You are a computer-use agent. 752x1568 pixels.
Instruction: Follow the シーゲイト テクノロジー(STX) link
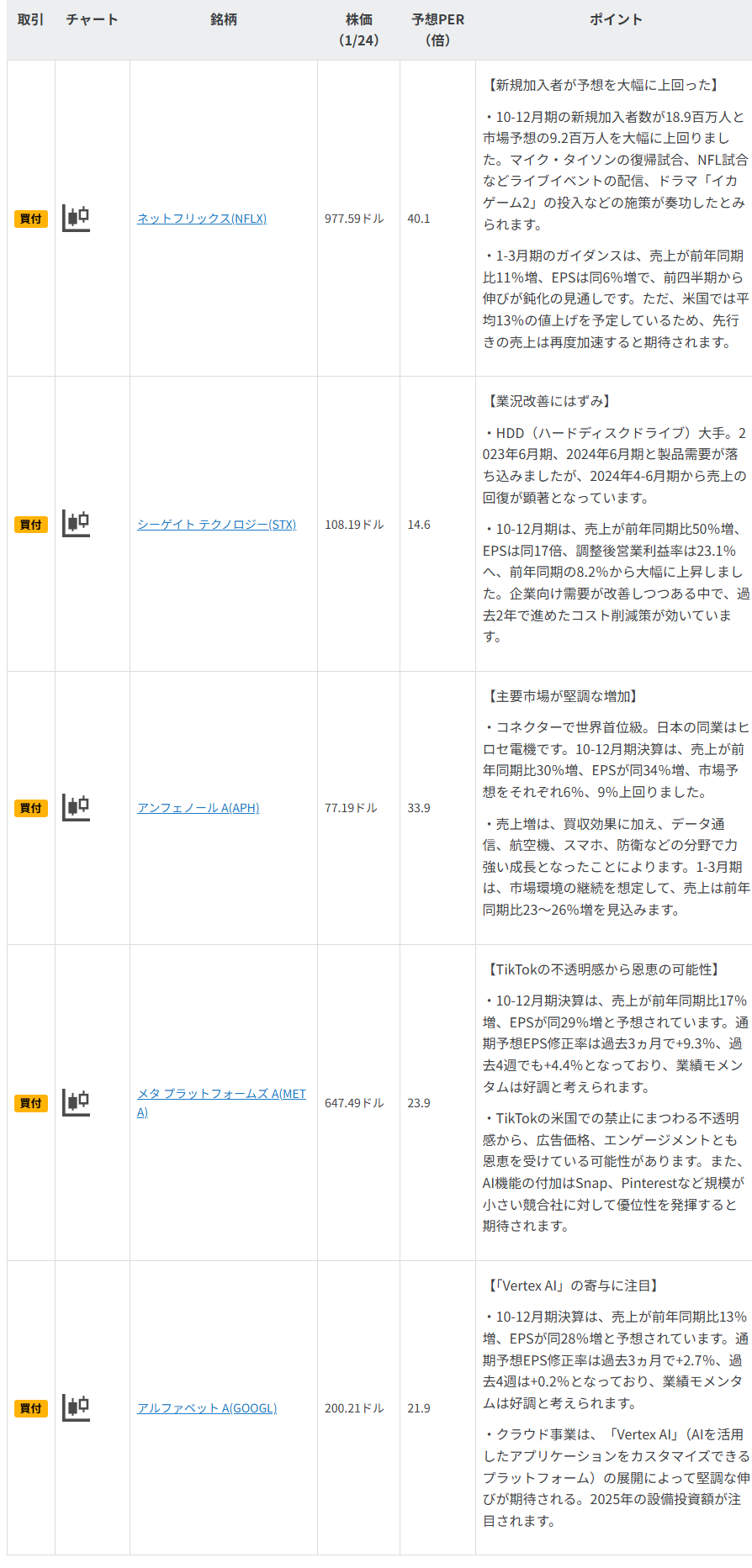(216, 525)
